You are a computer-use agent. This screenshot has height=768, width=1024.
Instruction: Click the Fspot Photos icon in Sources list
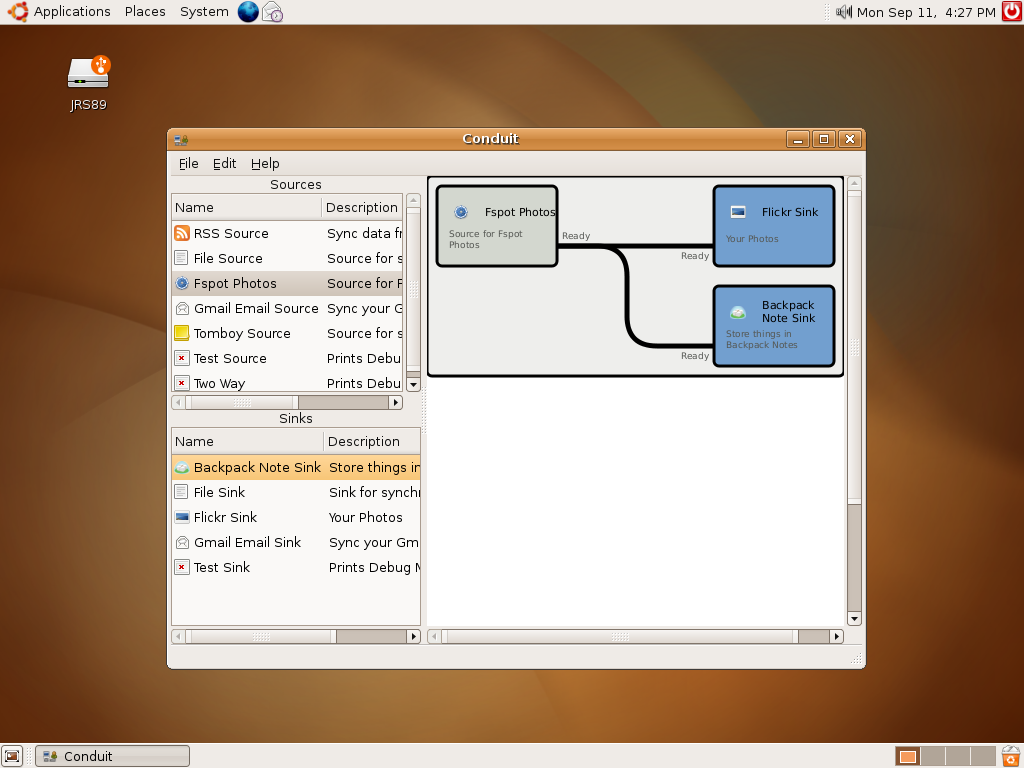pos(182,283)
